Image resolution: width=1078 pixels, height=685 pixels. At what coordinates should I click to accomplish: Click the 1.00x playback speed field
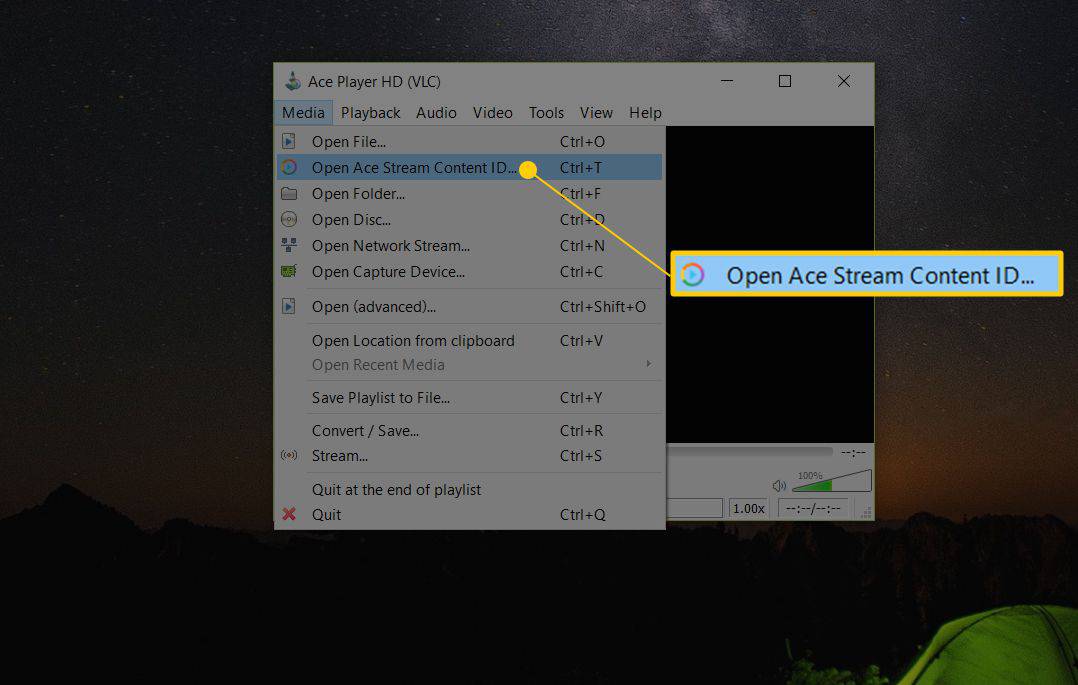coord(749,508)
